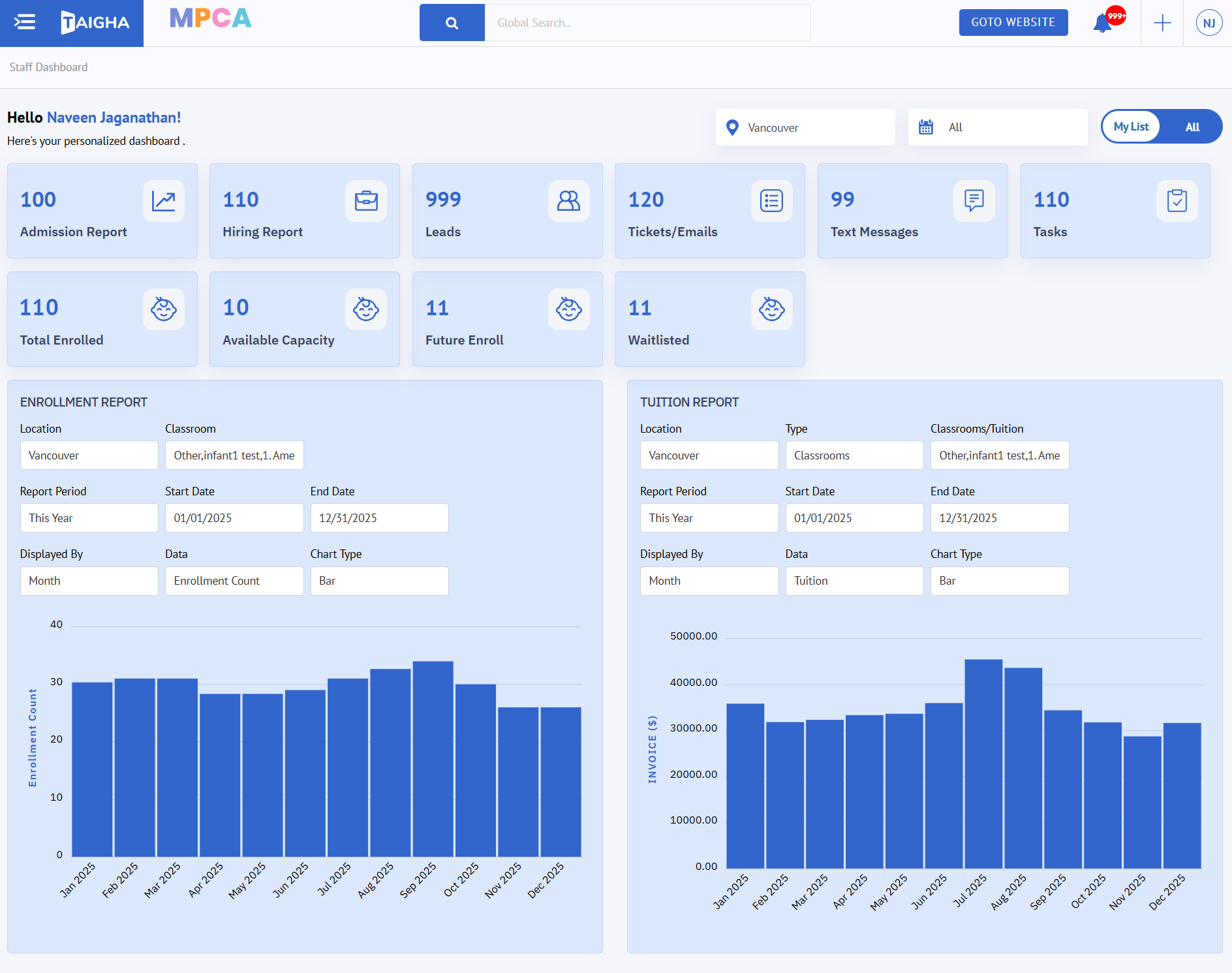Open the Tickets/Emails summary card
Image resolution: width=1232 pixels, height=973 pixels.
coord(709,211)
